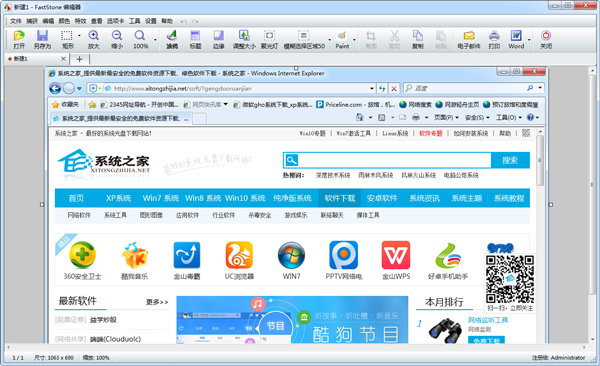Open the 调整大小 resize tool
The width and height of the screenshot is (600, 366).
(x=244, y=36)
